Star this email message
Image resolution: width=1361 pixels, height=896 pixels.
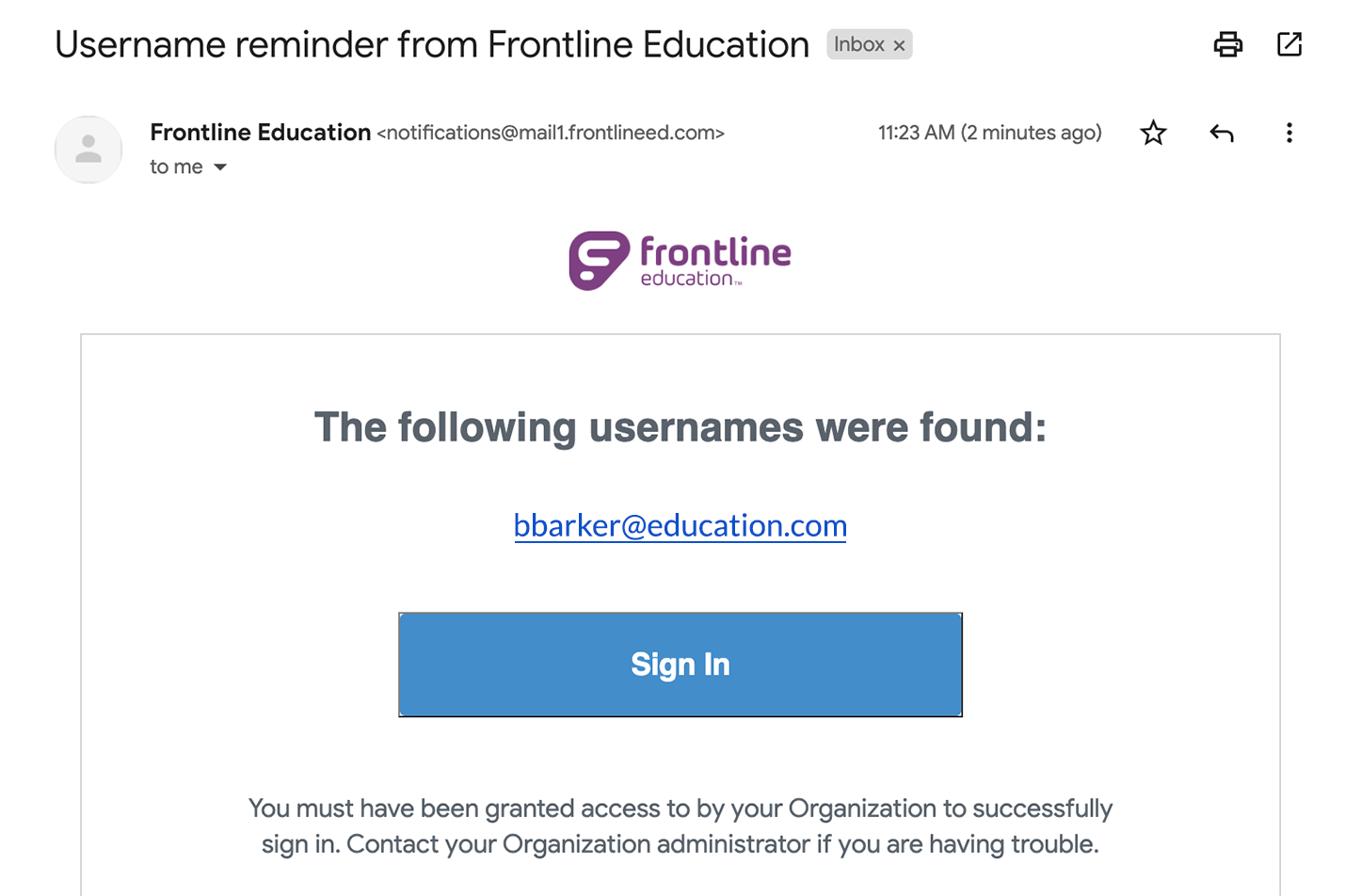(1153, 133)
